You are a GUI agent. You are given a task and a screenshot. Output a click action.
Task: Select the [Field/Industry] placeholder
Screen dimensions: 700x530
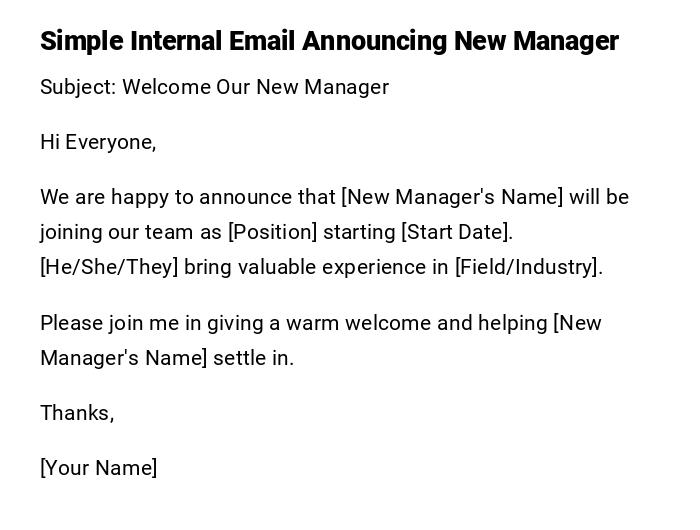528,267
